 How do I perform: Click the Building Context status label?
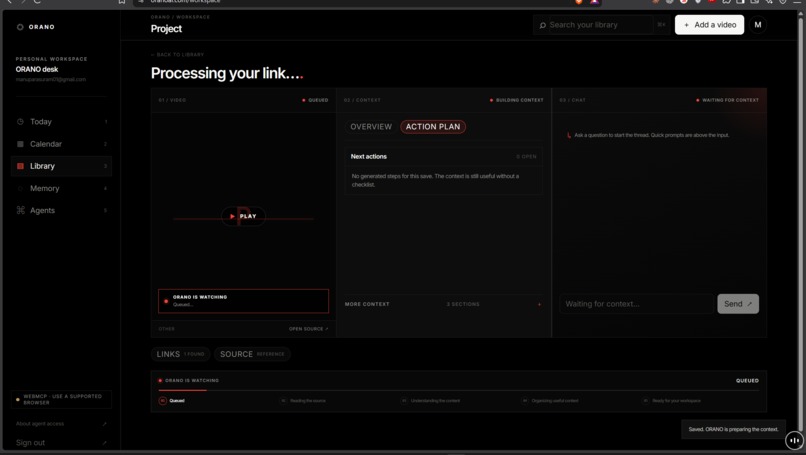click(x=517, y=100)
